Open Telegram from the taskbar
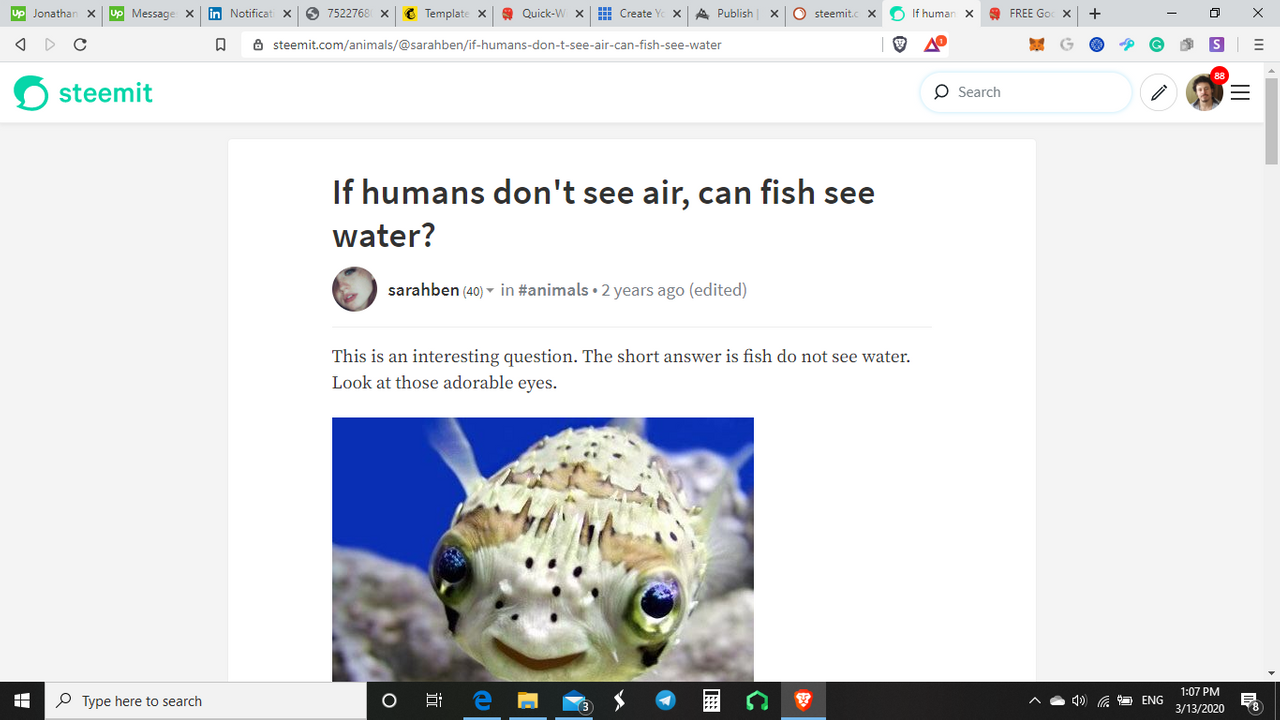The width and height of the screenshot is (1280, 720). tap(666, 701)
